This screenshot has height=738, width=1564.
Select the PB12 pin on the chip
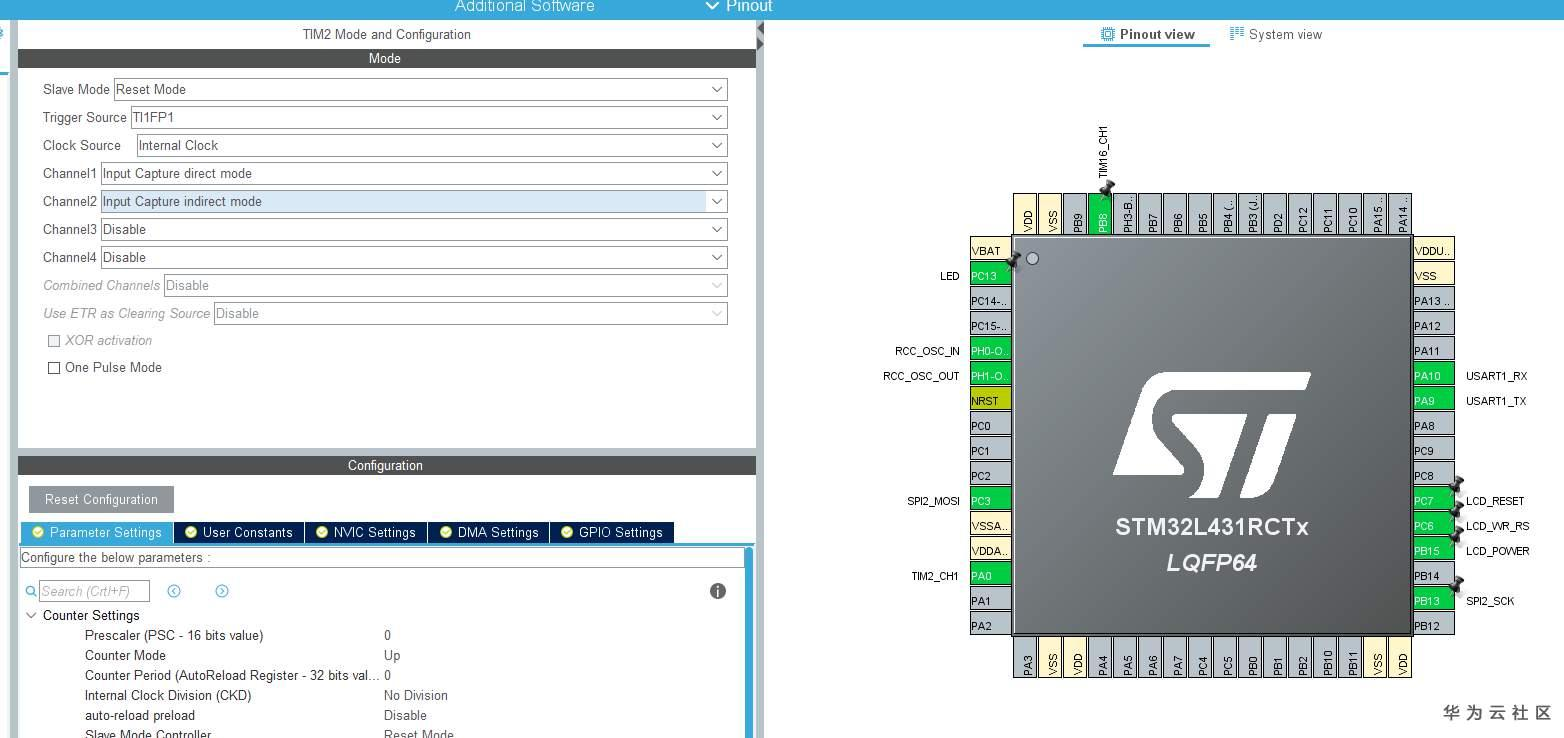(1433, 626)
